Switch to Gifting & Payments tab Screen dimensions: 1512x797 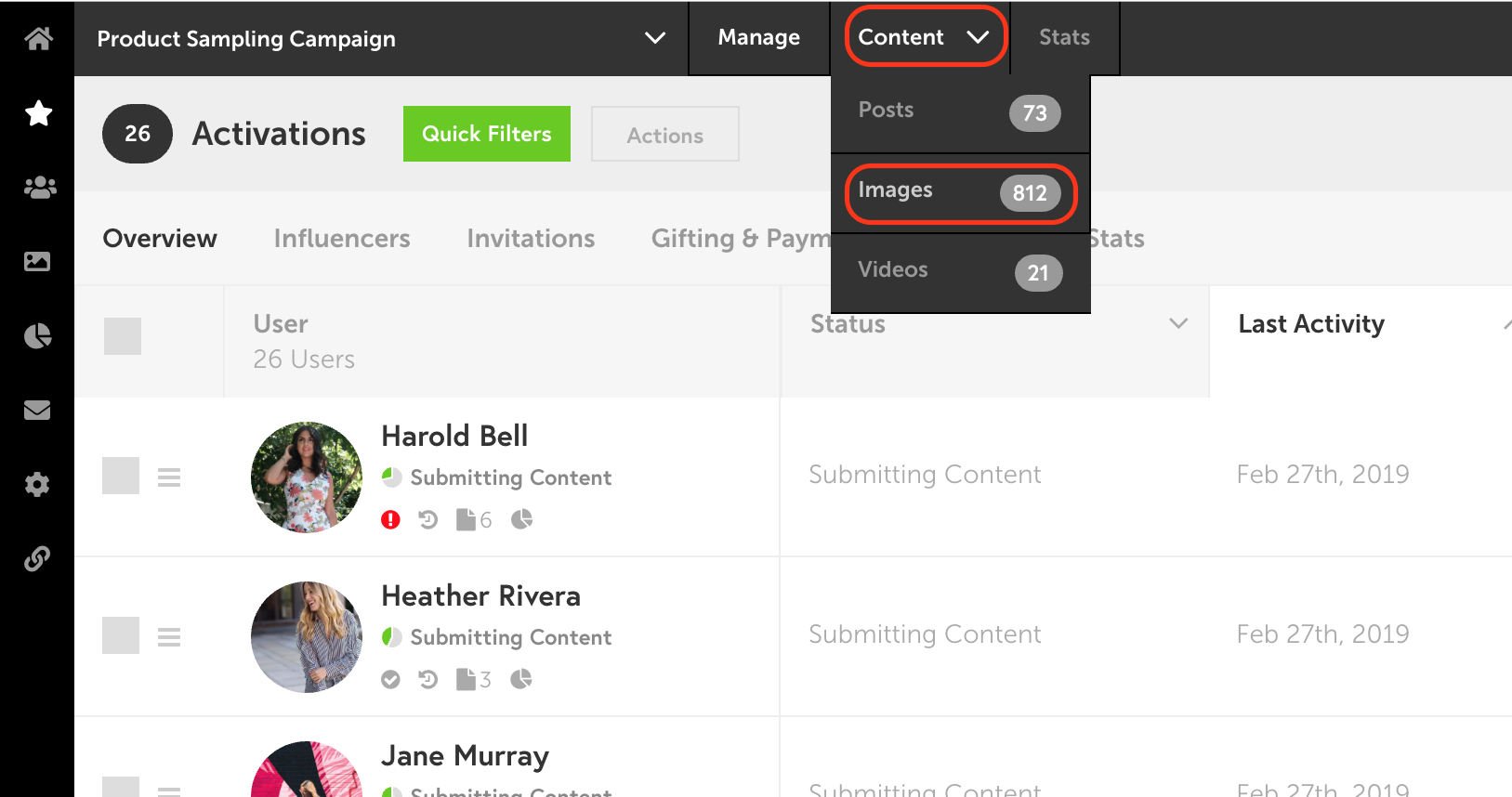741,239
